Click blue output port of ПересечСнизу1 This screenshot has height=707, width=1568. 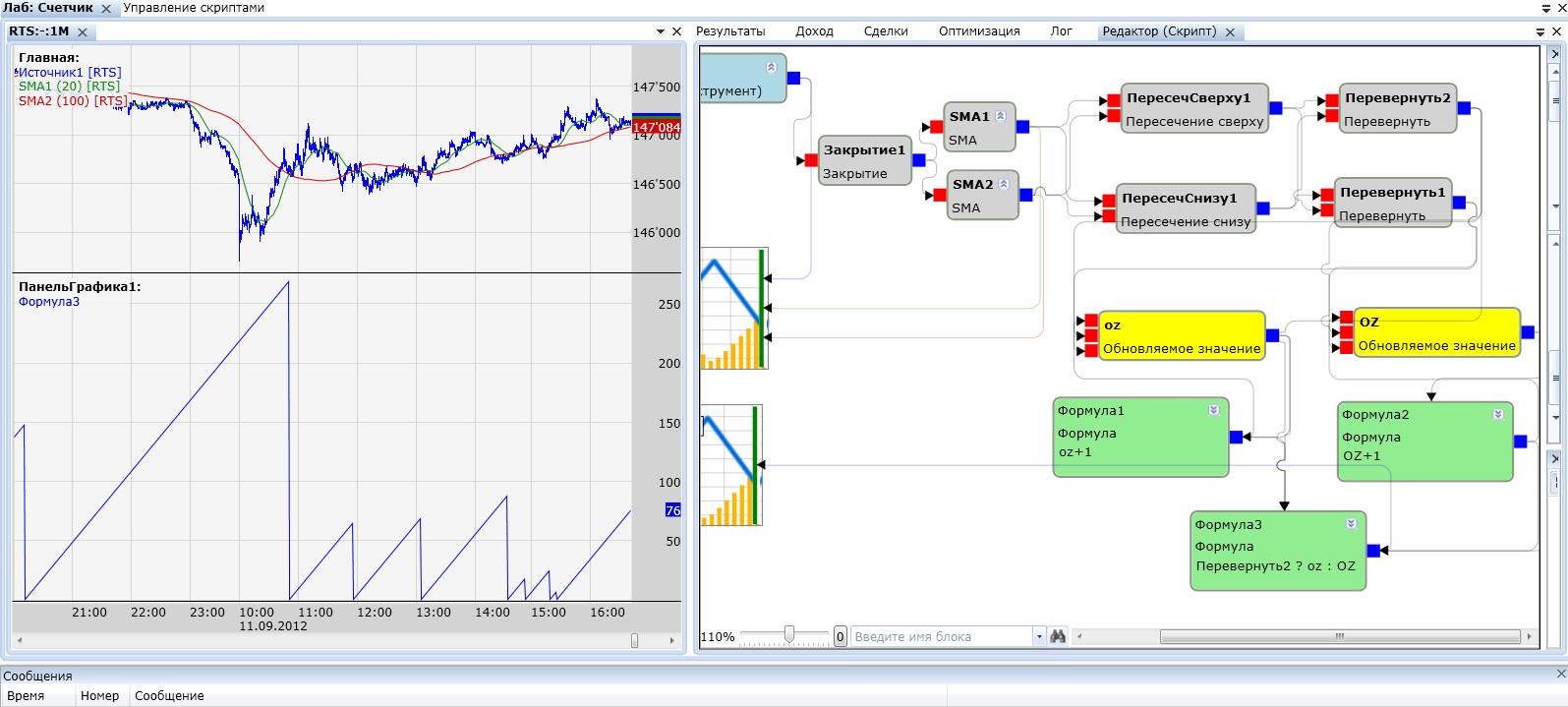tap(1263, 207)
